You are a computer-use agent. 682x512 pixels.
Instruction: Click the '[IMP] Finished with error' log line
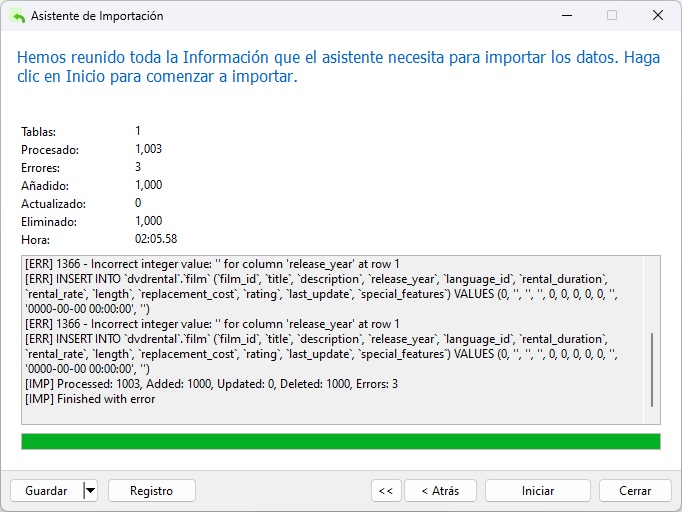coord(90,399)
